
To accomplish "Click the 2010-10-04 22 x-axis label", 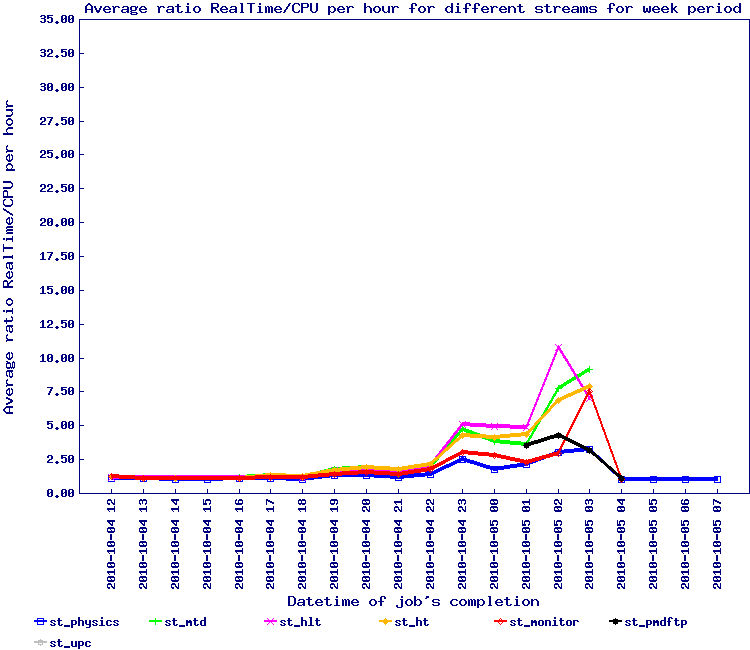I will tap(430, 544).
